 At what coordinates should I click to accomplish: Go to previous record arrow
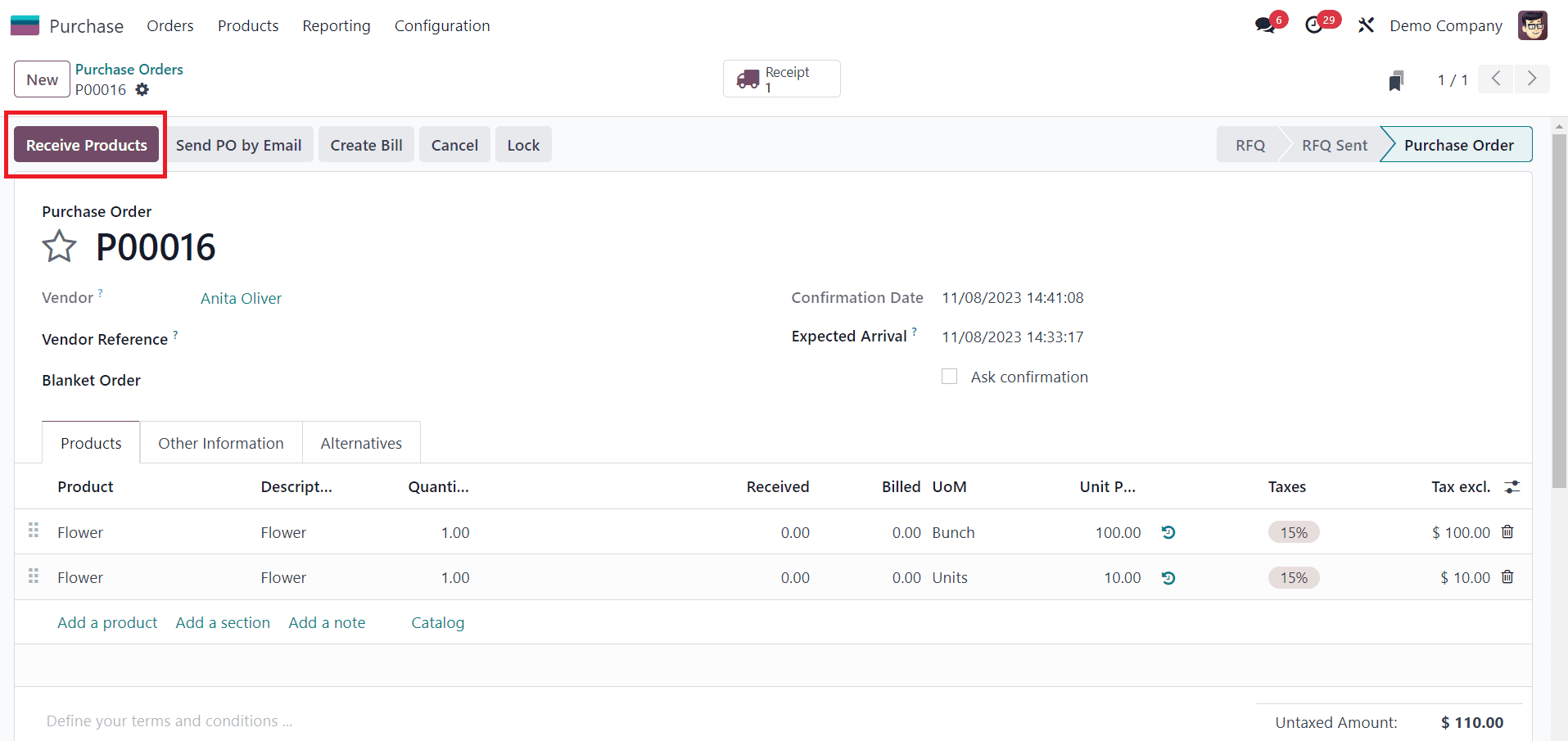pos(1496,79)
